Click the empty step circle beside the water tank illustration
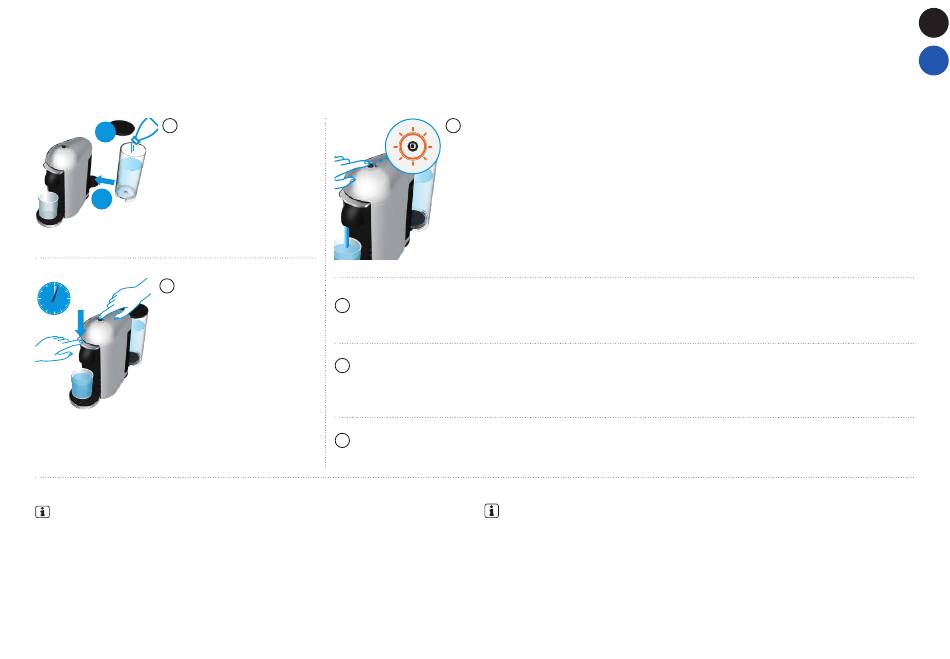The image size is (950, 659). point(170,125)
